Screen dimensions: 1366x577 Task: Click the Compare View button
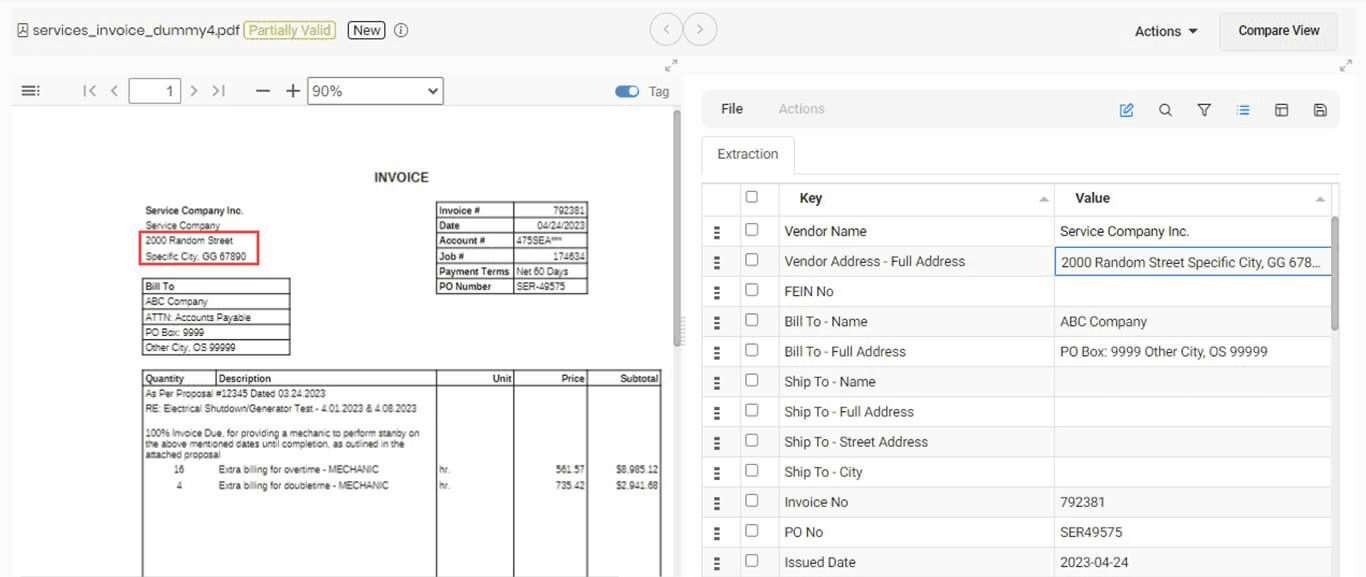point(1279,31)
